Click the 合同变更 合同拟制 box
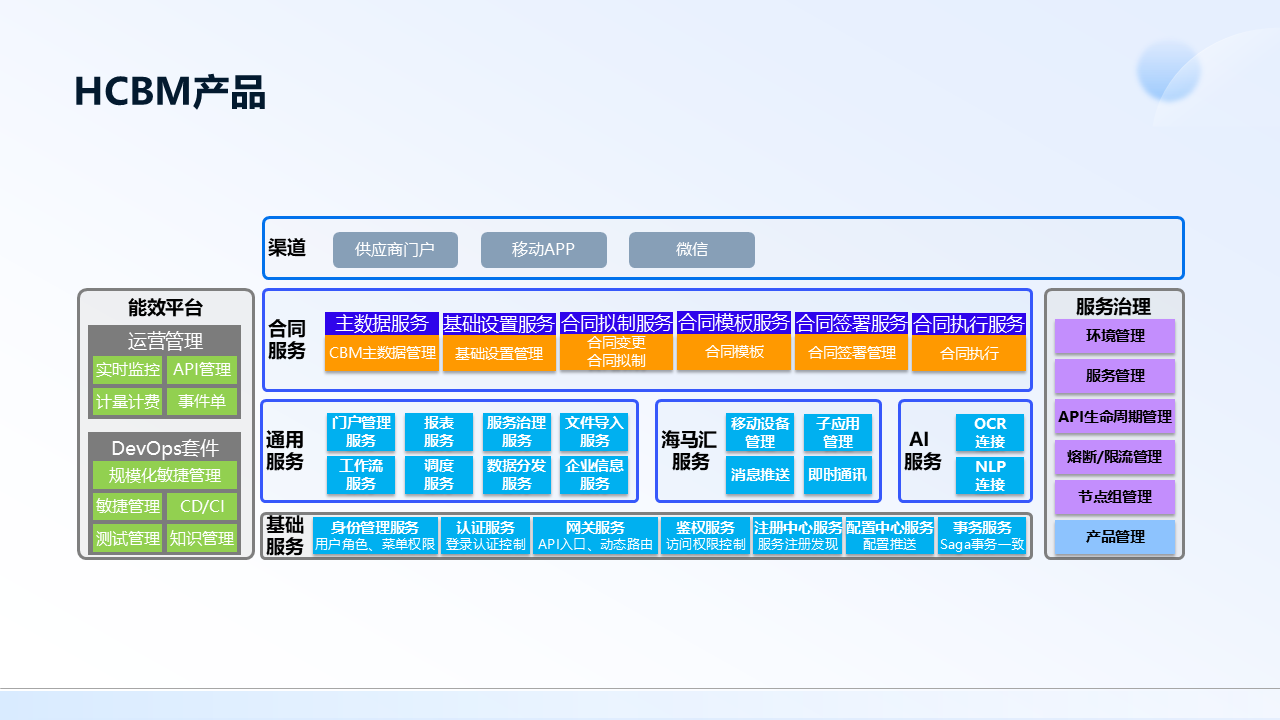Screen dimensions: 1280x720 click(x=616, y=352)
